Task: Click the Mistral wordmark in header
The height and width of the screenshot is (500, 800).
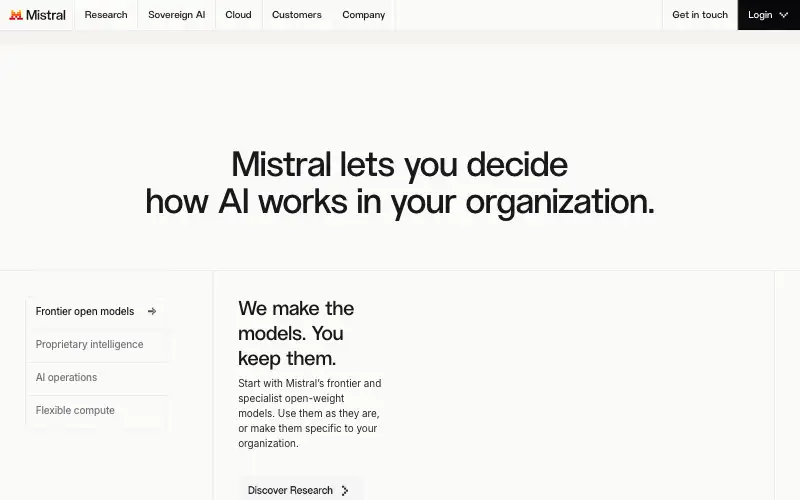Action: [45, 15]
